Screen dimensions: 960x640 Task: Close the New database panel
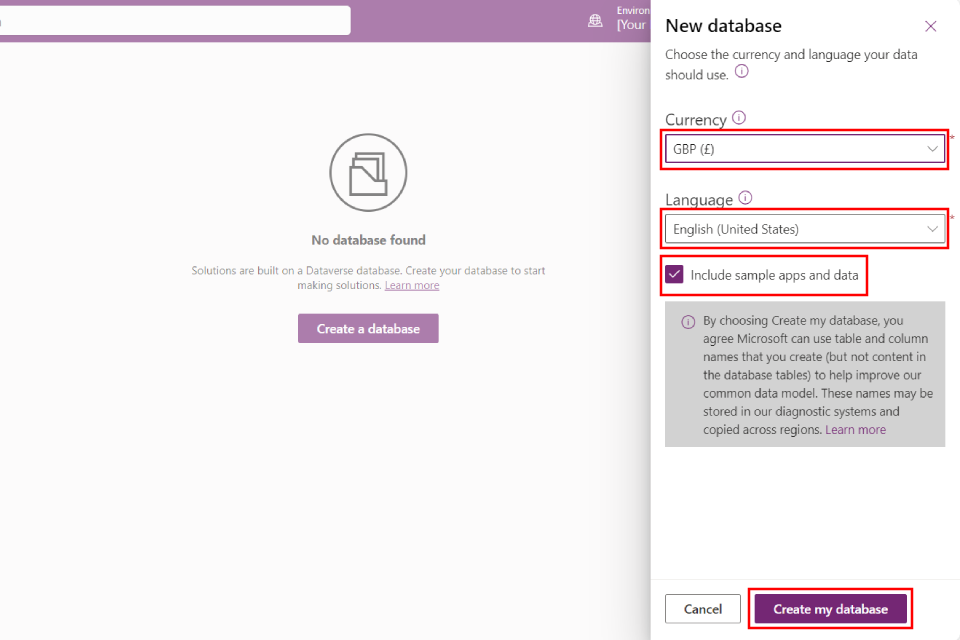(x=931, y=27)
